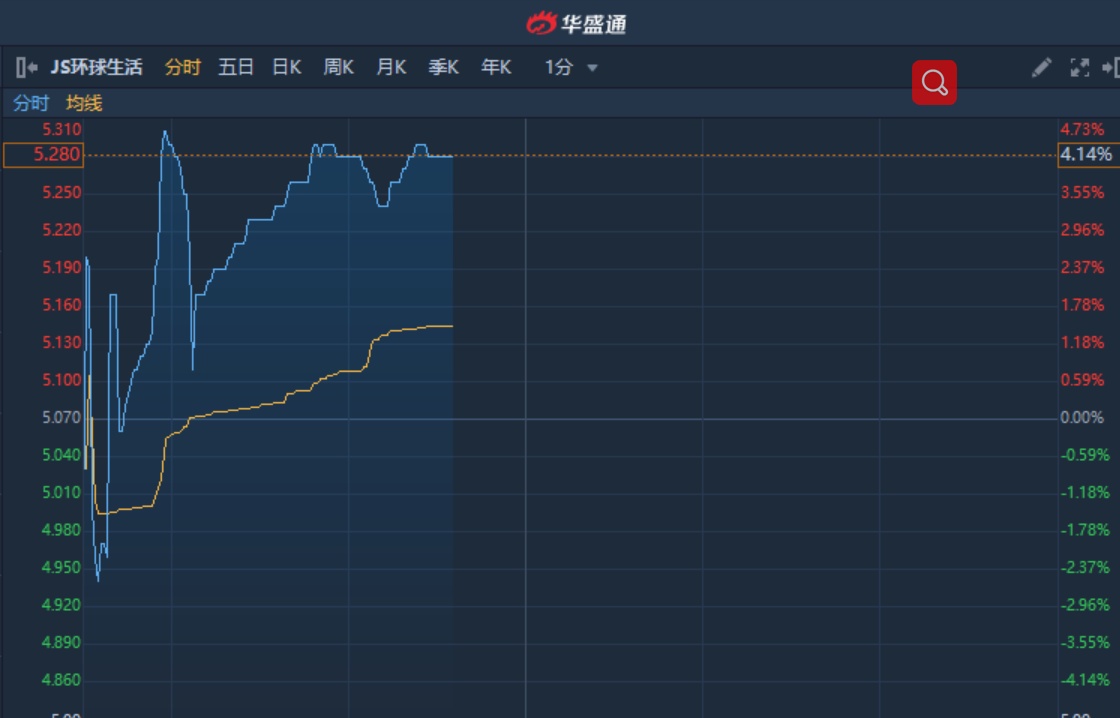Select the pencil drawing tool icon

1041,67
